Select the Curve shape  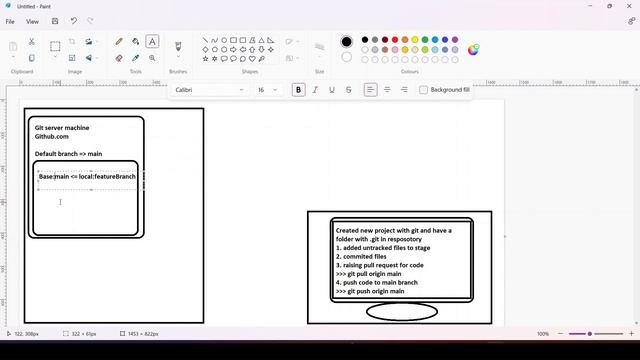coord(215,40)
